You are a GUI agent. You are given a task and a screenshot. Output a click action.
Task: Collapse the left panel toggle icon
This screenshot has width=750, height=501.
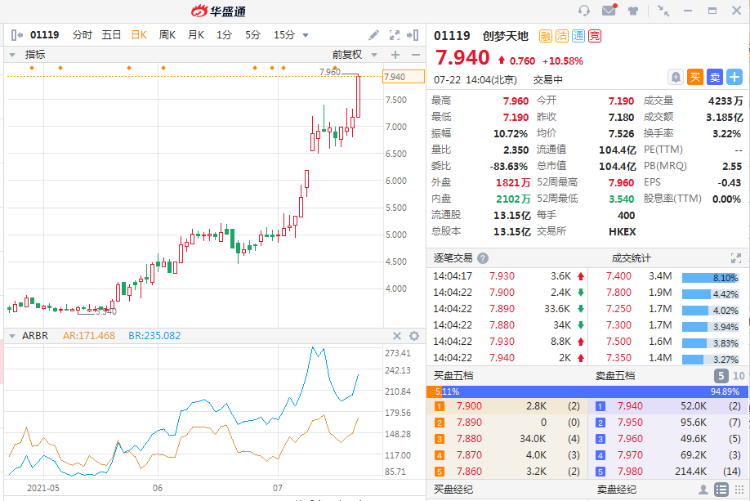click(x=17, y=35)
